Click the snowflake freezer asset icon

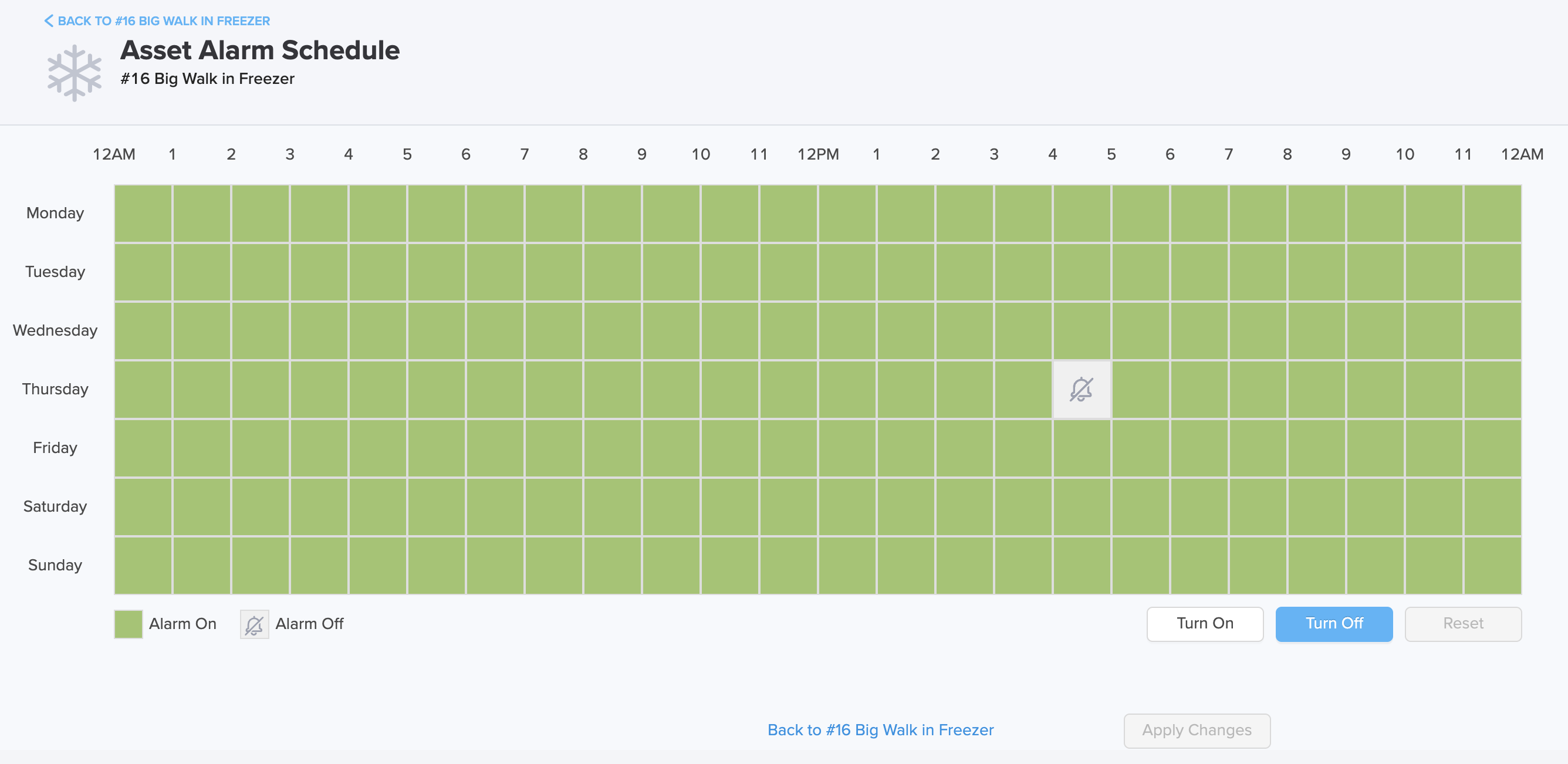tap(75, 72)
